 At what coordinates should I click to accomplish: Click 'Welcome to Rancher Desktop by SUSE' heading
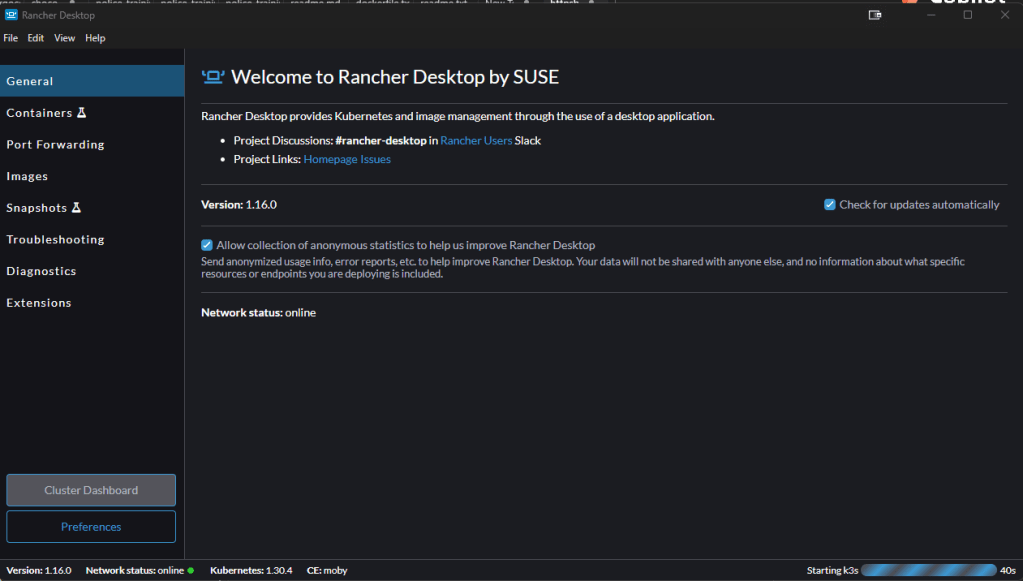395,77
